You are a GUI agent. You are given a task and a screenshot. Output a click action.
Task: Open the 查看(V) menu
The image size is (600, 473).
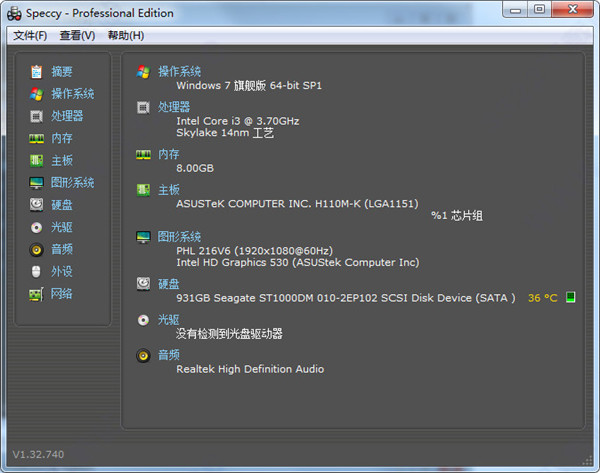(77, 36)
